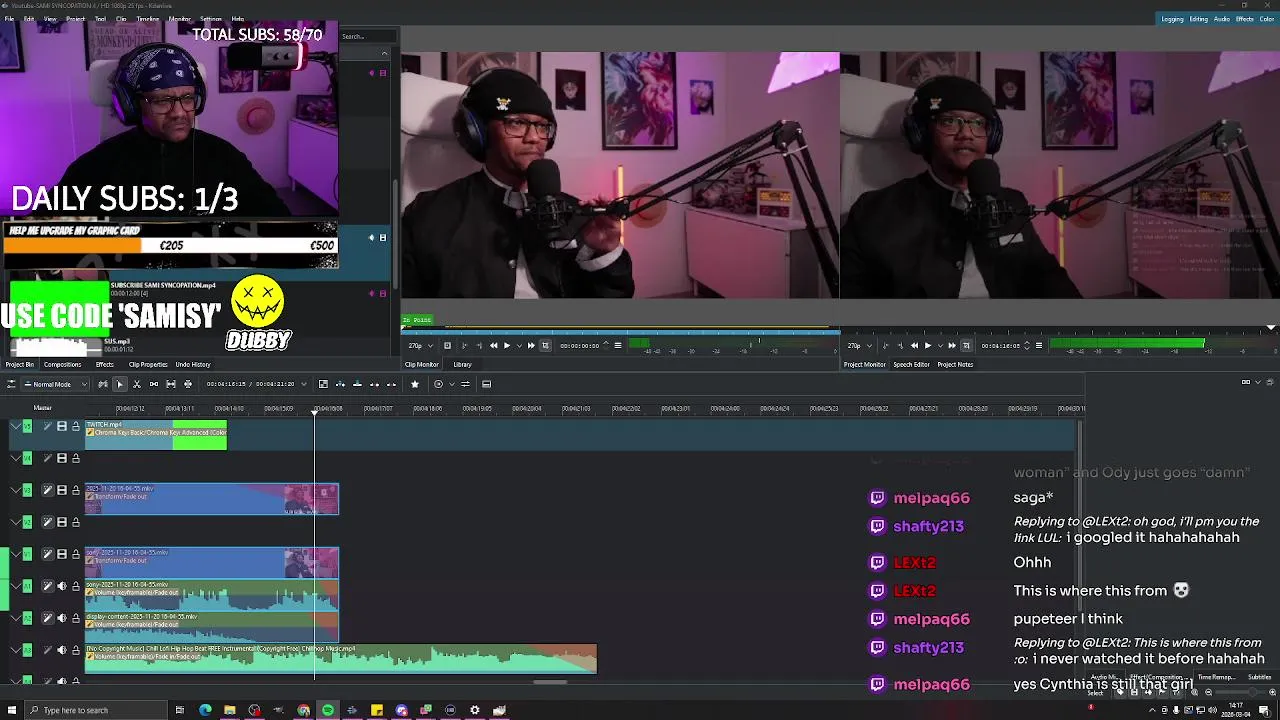Select TWITCH.mp4 clip on track V5
Viewport: 1280px width, 720px height.
pos(156,433)
